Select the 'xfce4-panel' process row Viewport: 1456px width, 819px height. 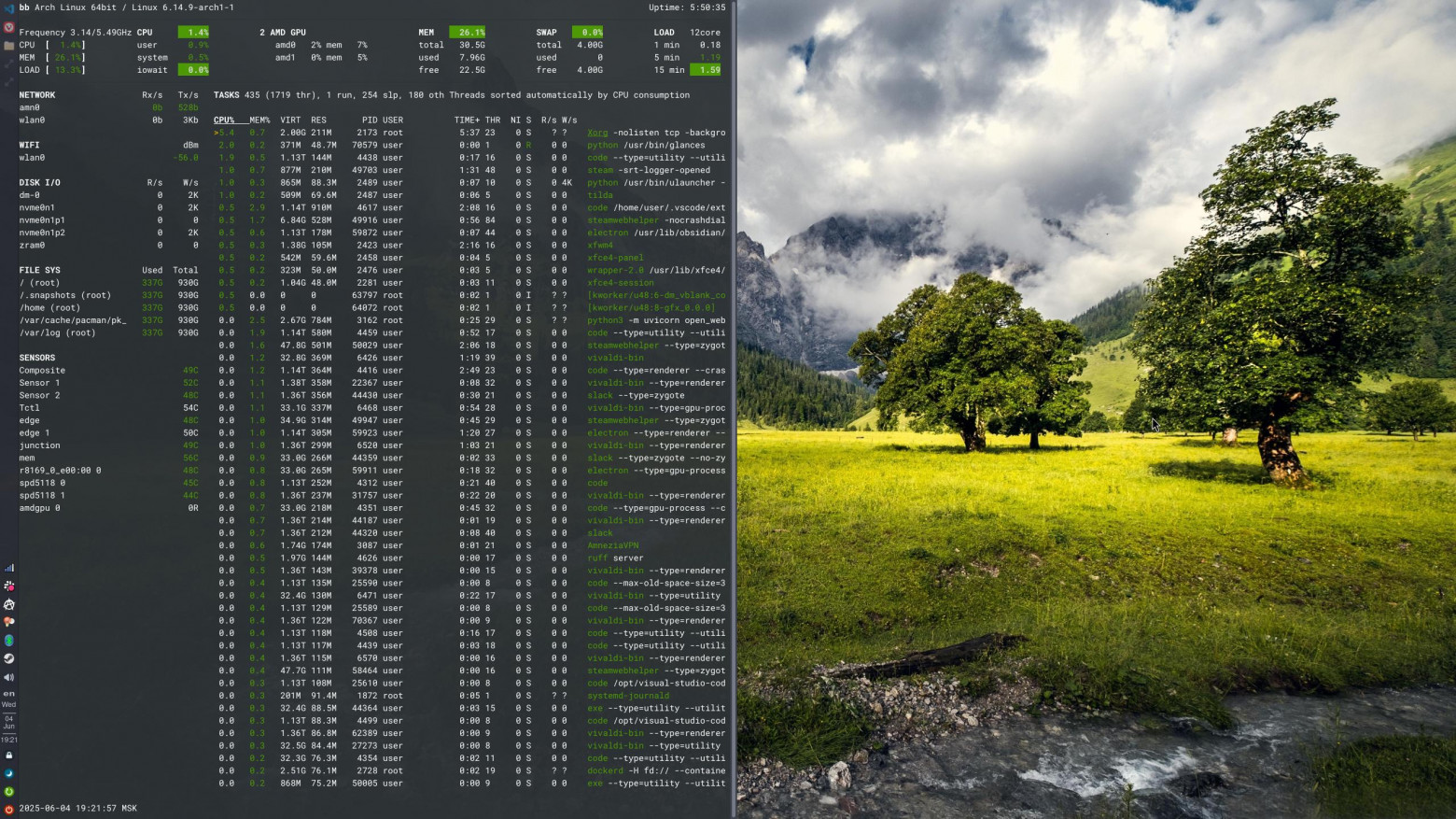469,258
